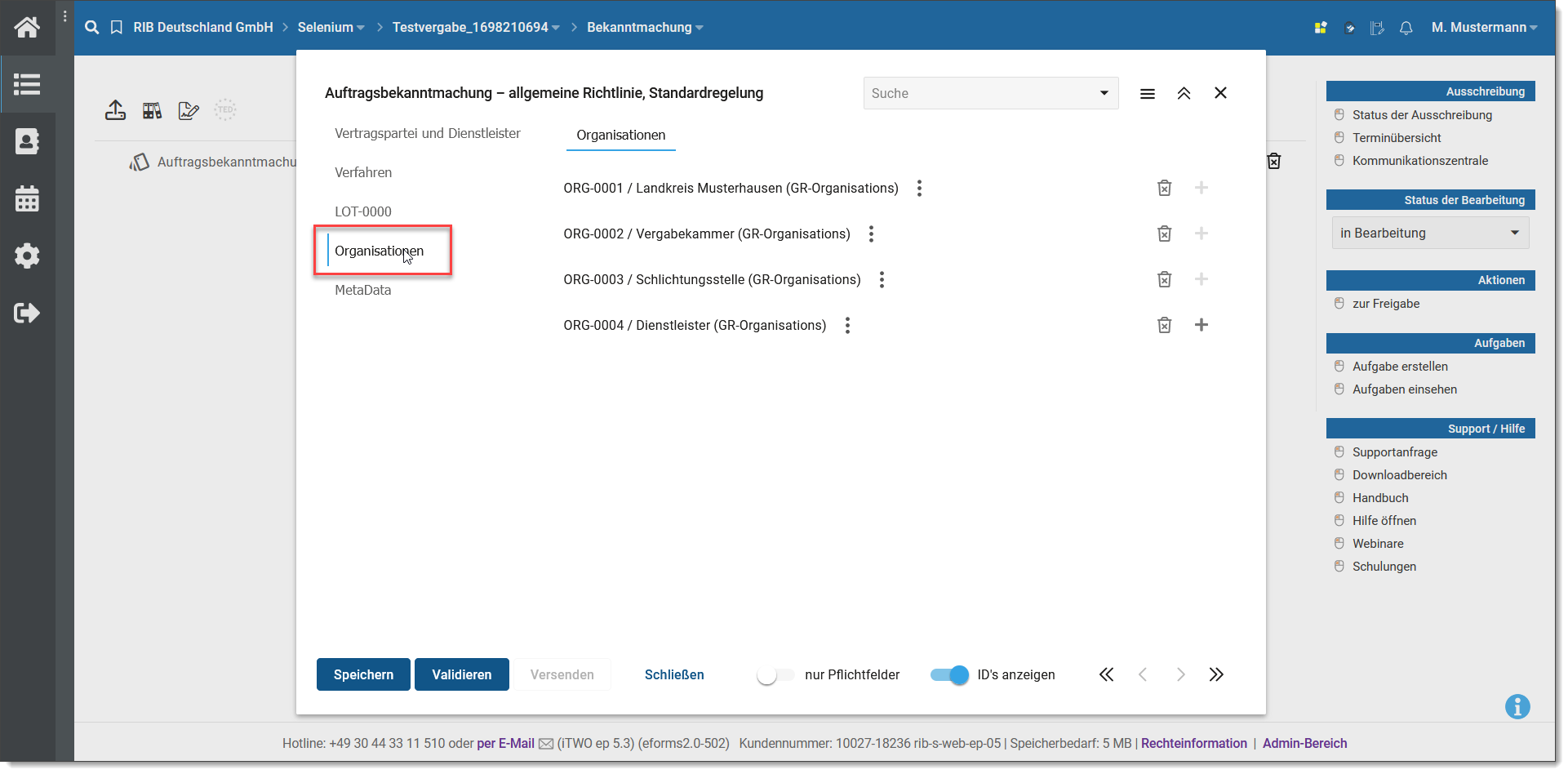Open the vertical dots menu beside sidebar

coord(65,16)
